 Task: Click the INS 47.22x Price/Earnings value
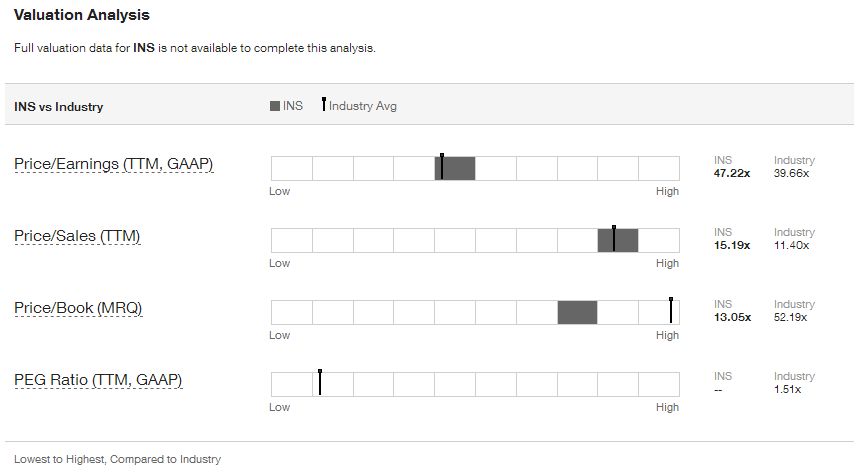(x=732, y=173)
